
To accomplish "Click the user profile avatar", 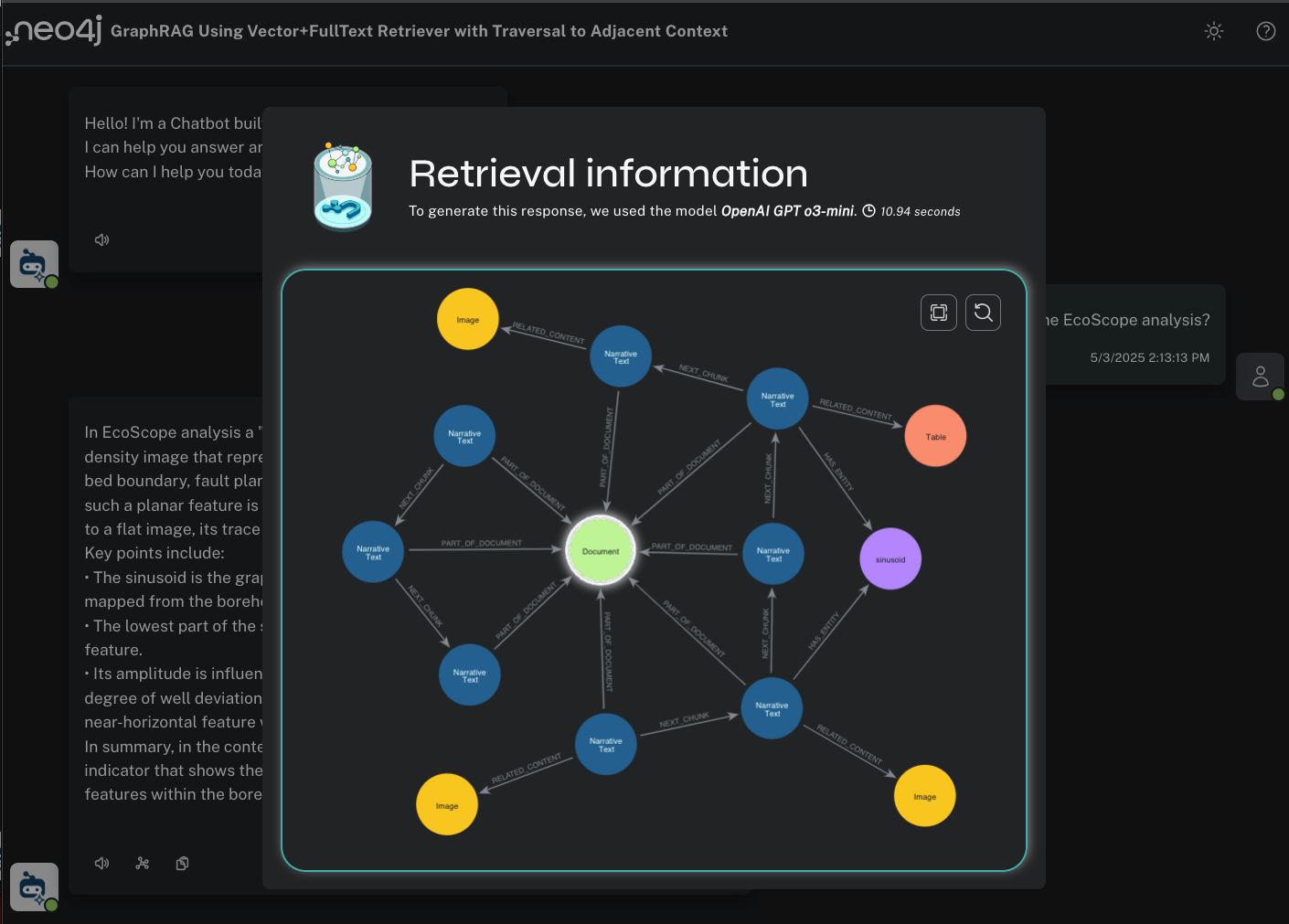I will (1260, 376).
